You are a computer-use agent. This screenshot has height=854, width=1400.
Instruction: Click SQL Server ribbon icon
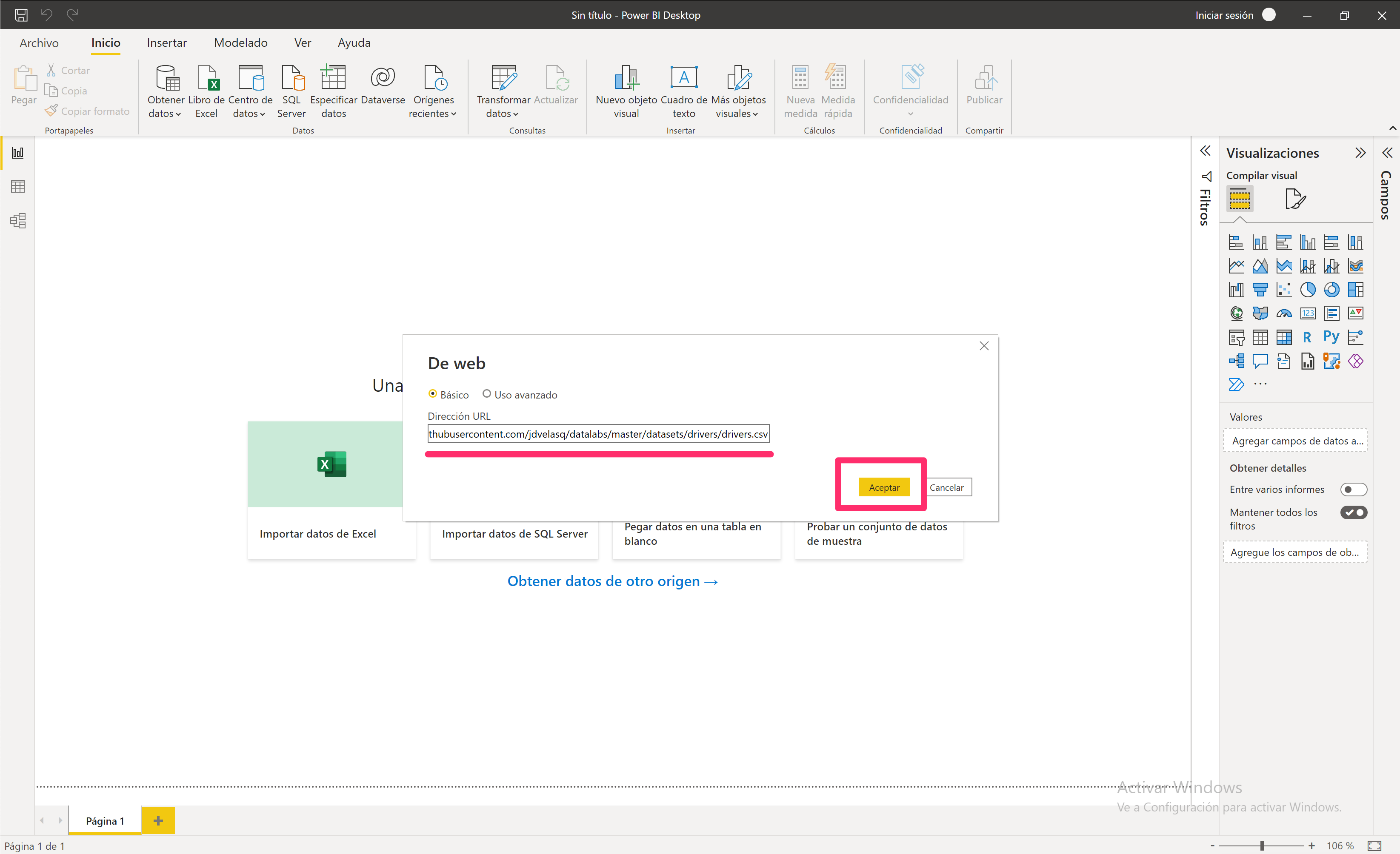291,91
